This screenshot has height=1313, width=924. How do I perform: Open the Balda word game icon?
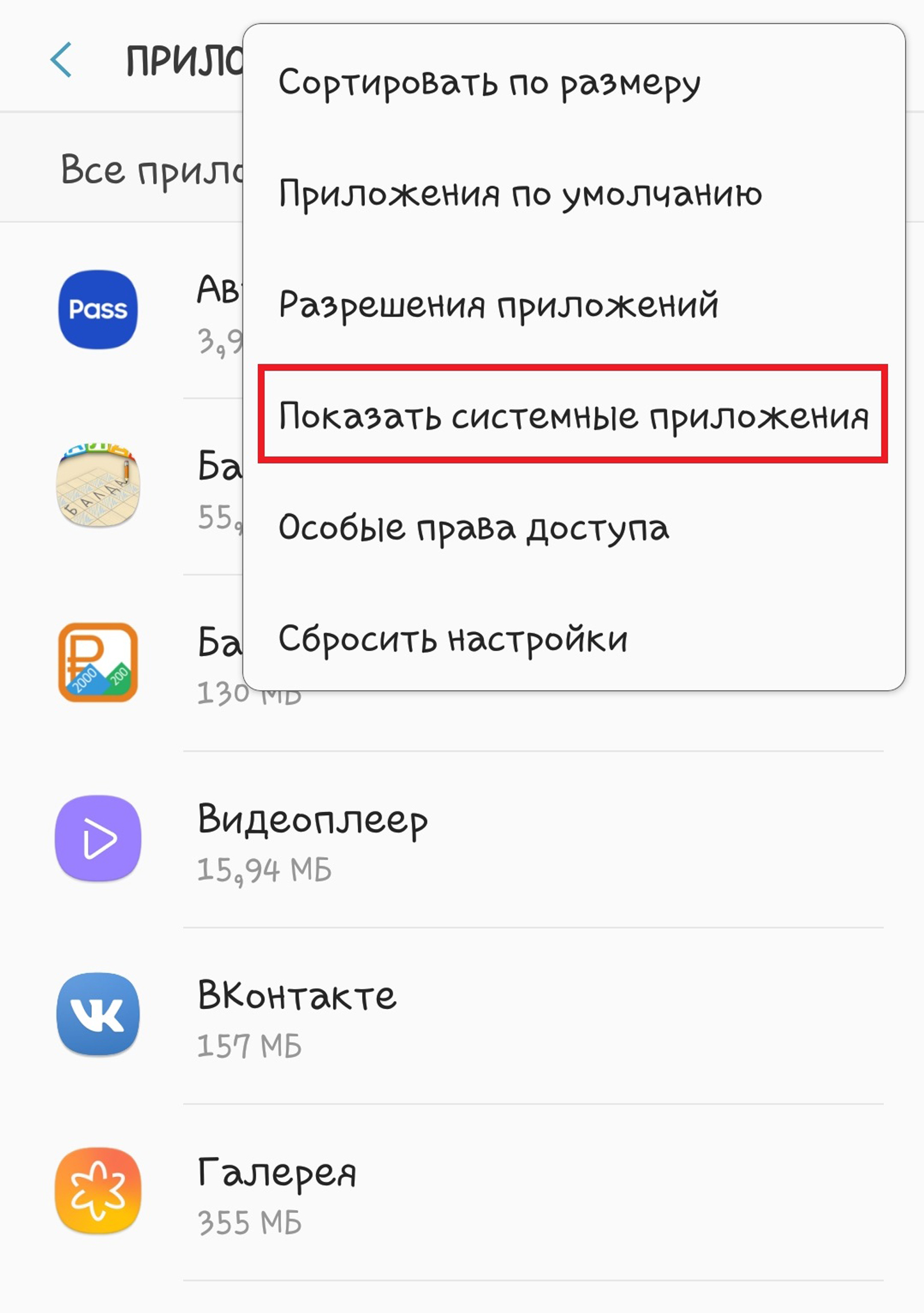tap(98, 486)
